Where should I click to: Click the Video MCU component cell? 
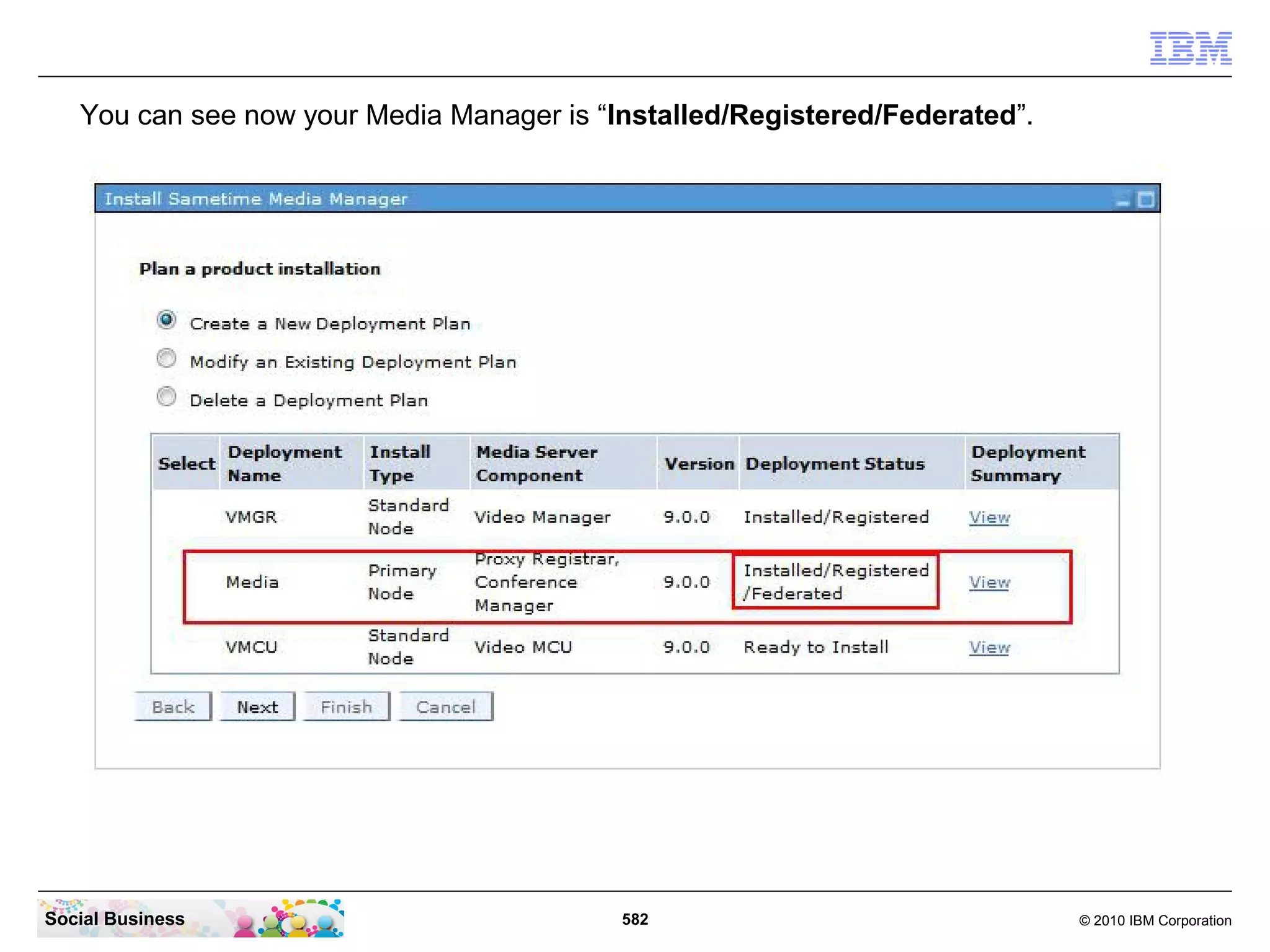[523, 647]
